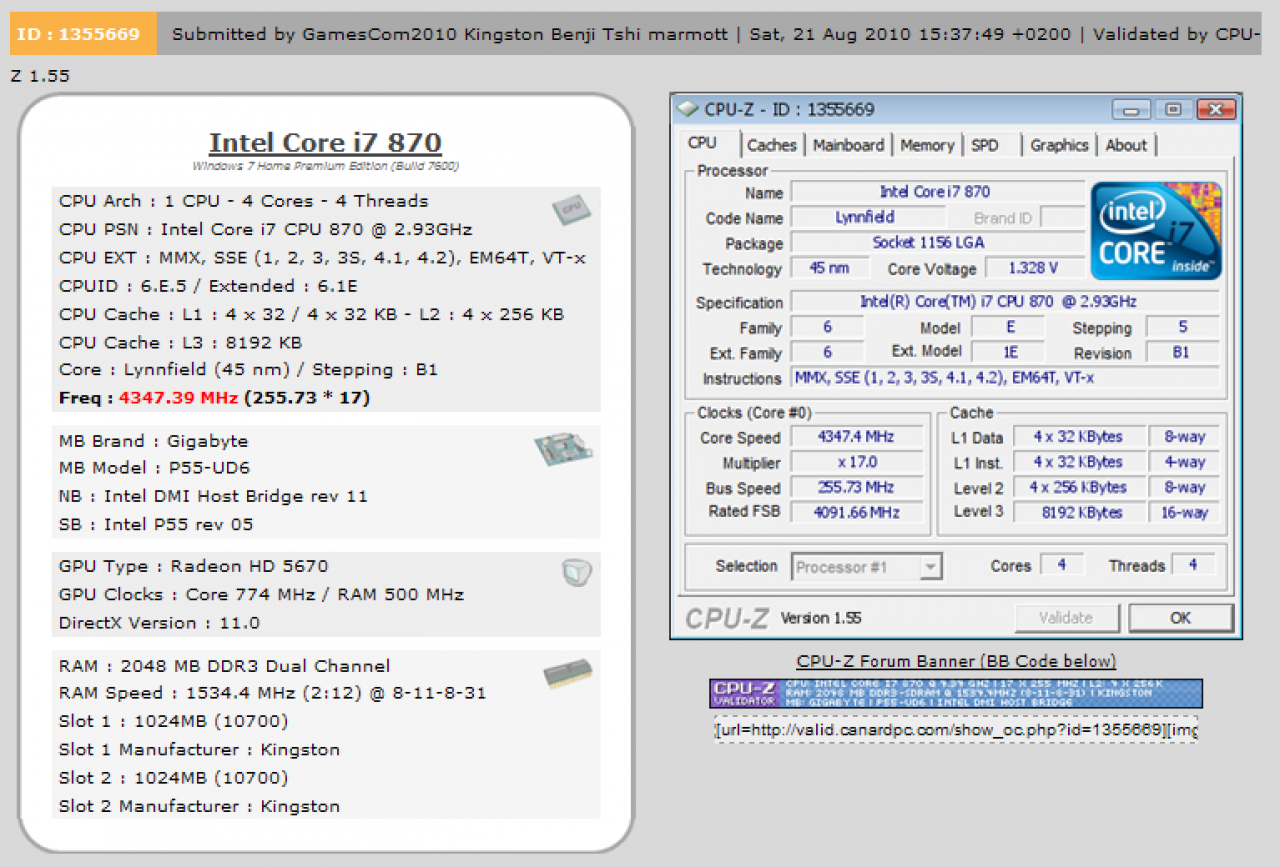This screenshot has height=867, width=1280.
Task: Click the CPU Cache : L3 : 8192 KB line
Action: 180,342
